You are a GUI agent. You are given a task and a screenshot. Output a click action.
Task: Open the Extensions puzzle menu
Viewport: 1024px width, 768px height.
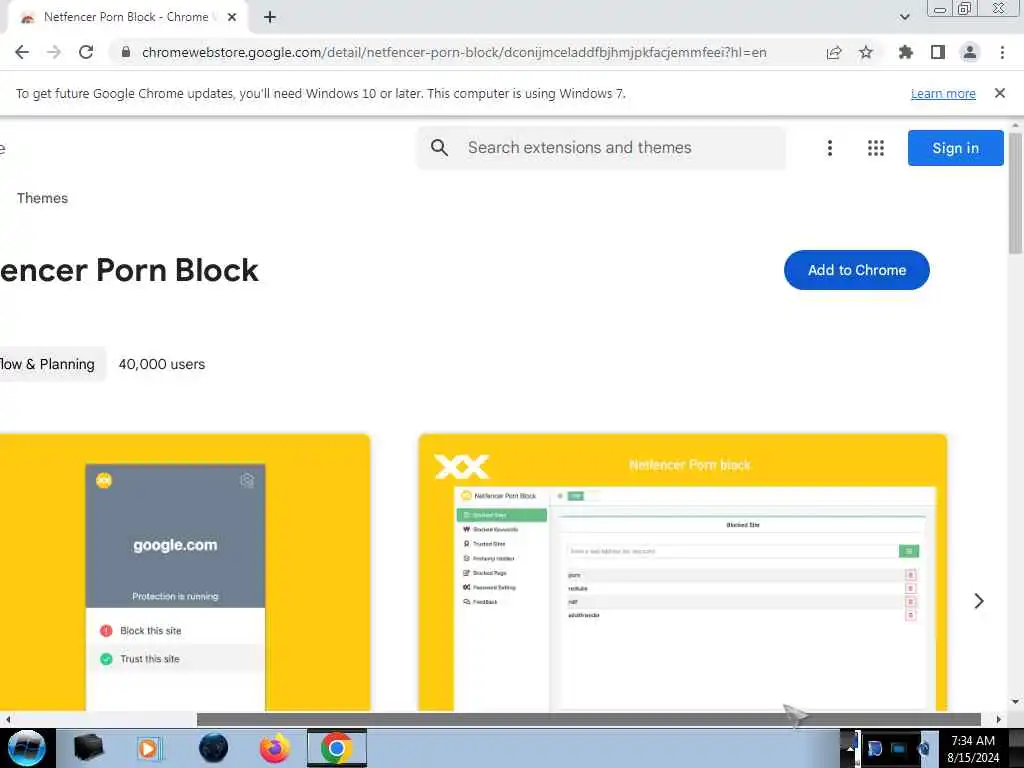pyautogui.click(x=905, y=52)
